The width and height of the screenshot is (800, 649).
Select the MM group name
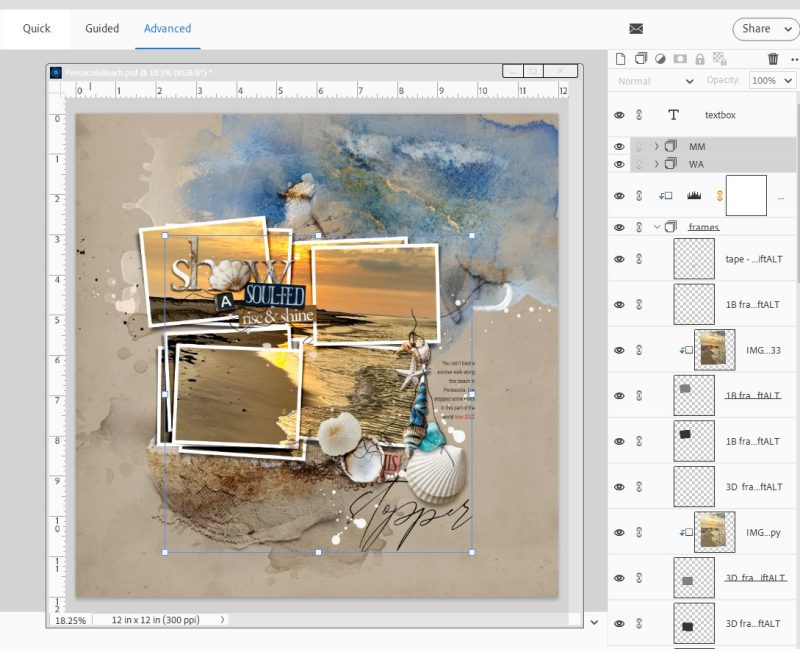pyautogui.click(x=697, y=147)
